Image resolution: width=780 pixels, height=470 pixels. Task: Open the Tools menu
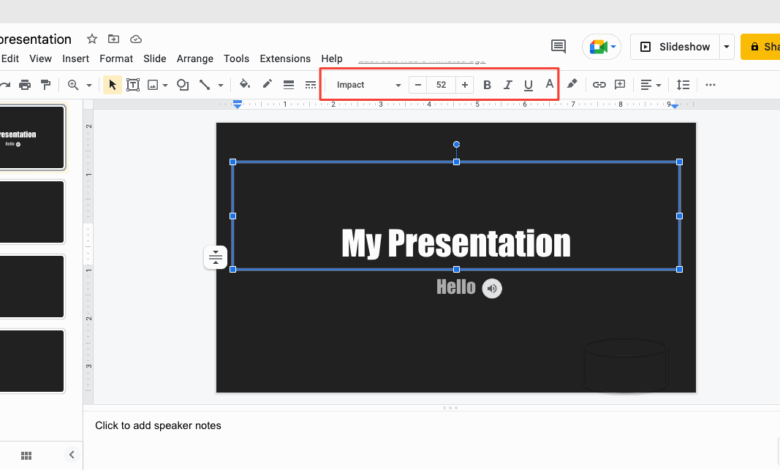point(236,59)
